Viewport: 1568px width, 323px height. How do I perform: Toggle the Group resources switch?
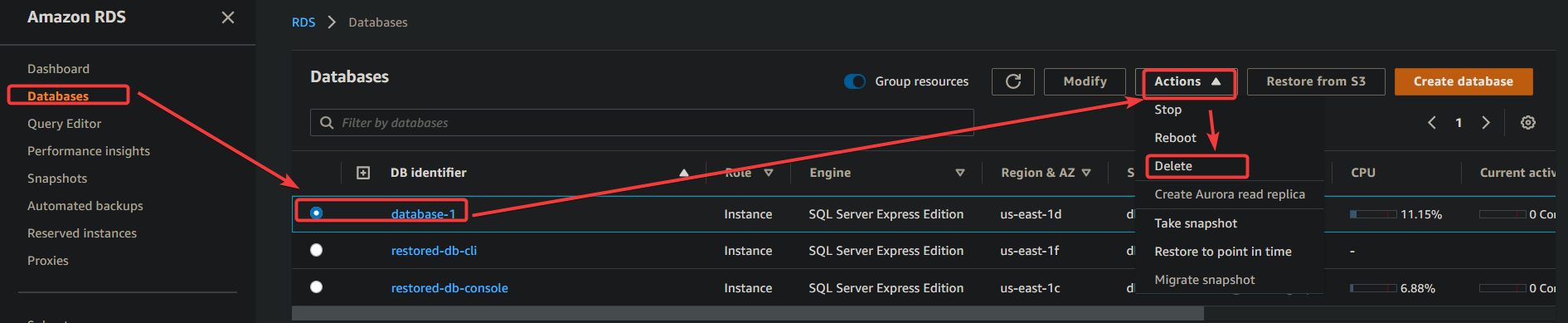pyautogui.click(x=855, y=81)
